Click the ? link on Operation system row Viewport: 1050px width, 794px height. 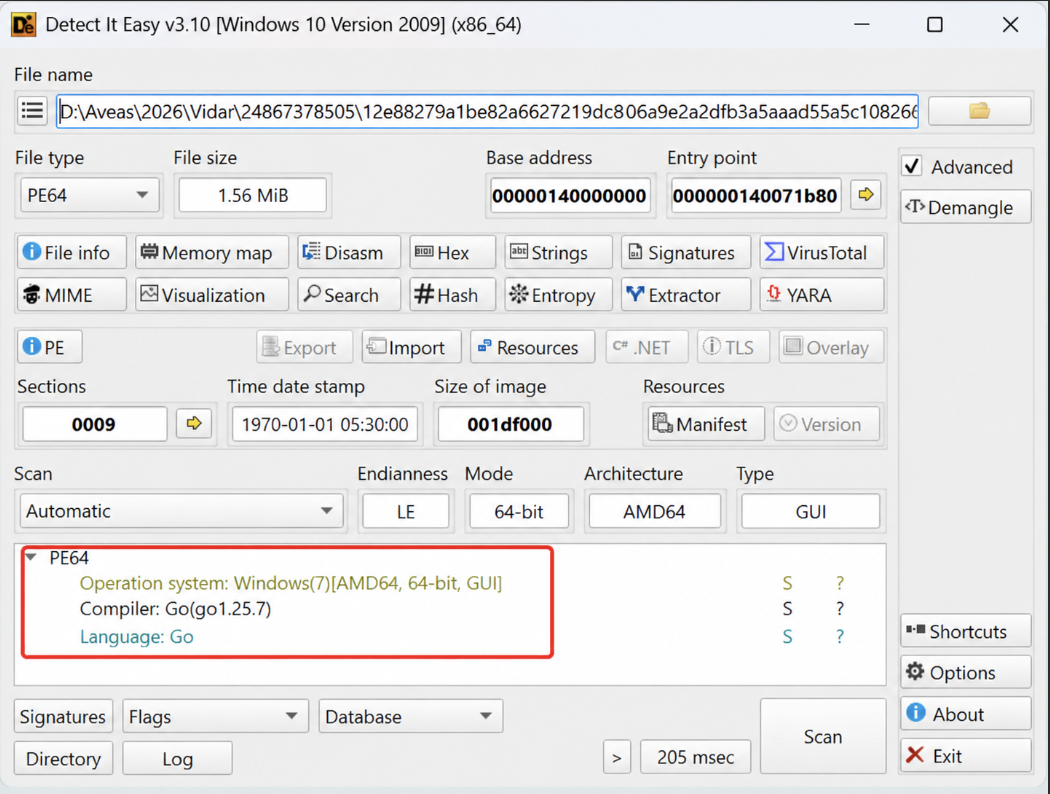pos(840,583)
